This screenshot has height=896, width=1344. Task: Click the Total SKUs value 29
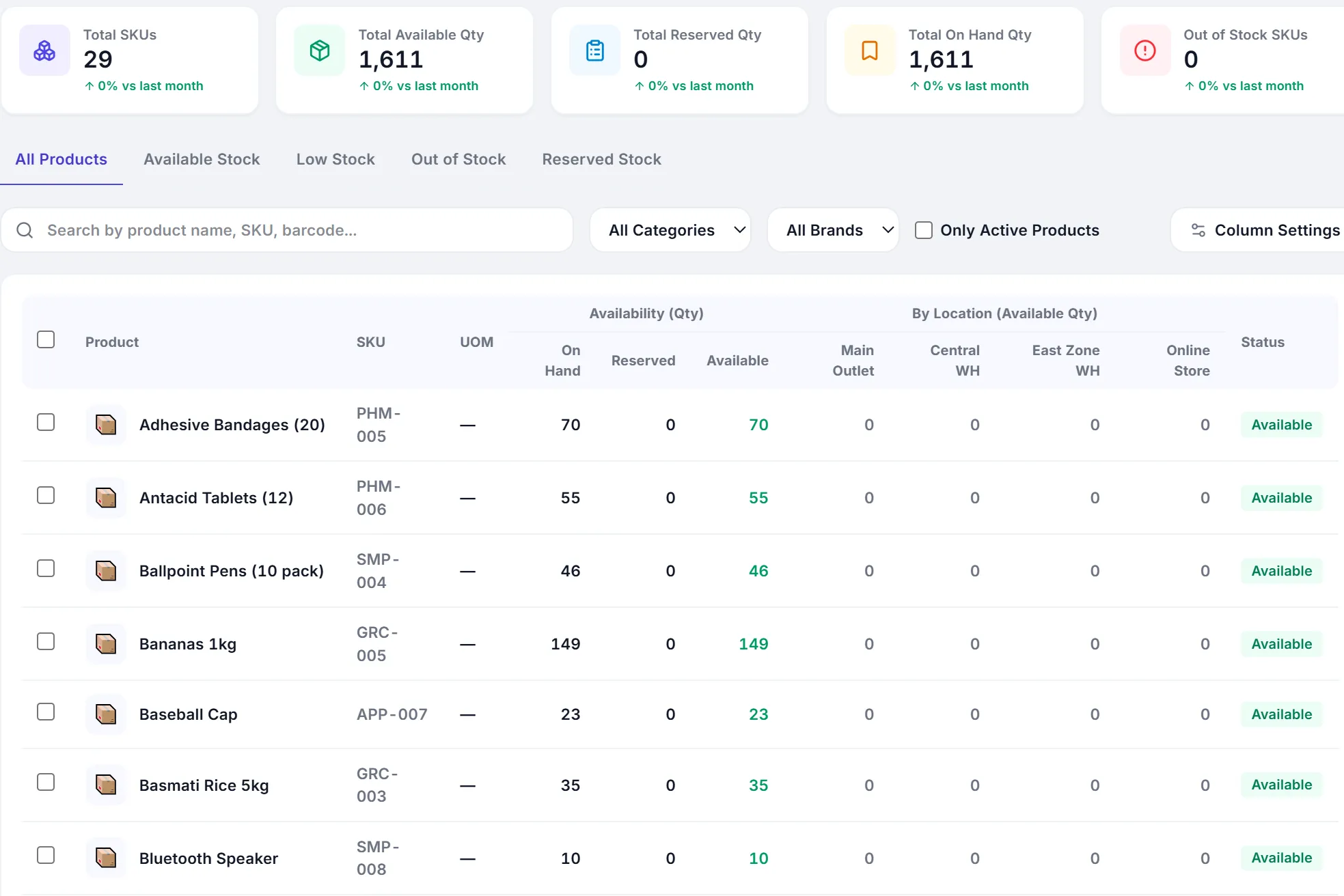click(98, 59)
